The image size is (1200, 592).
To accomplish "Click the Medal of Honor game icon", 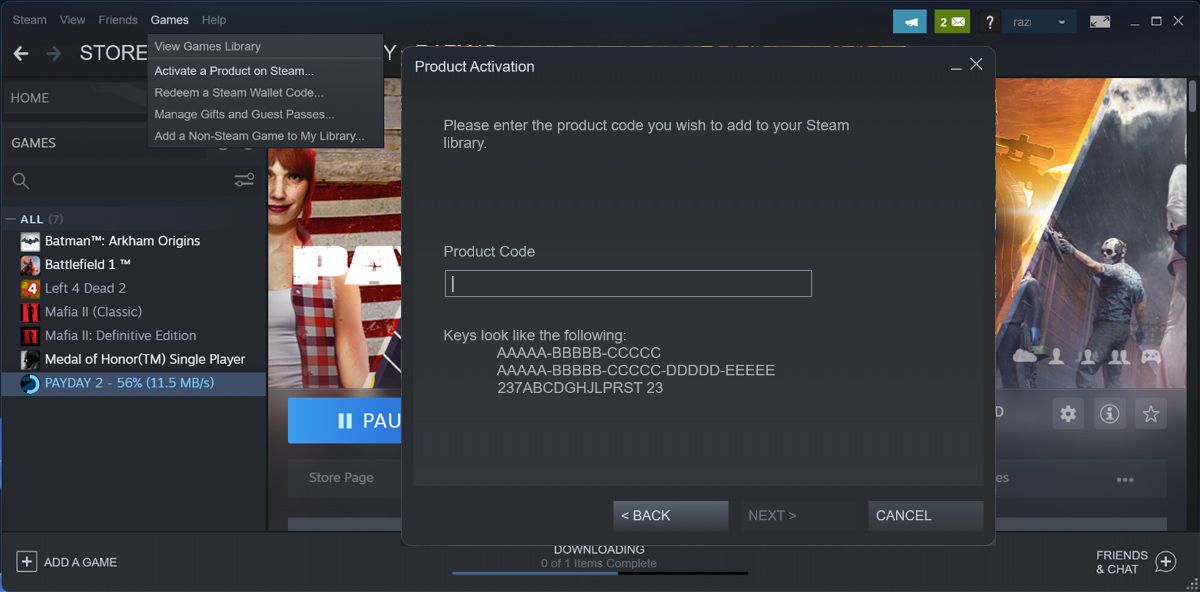I will point(30,359).
